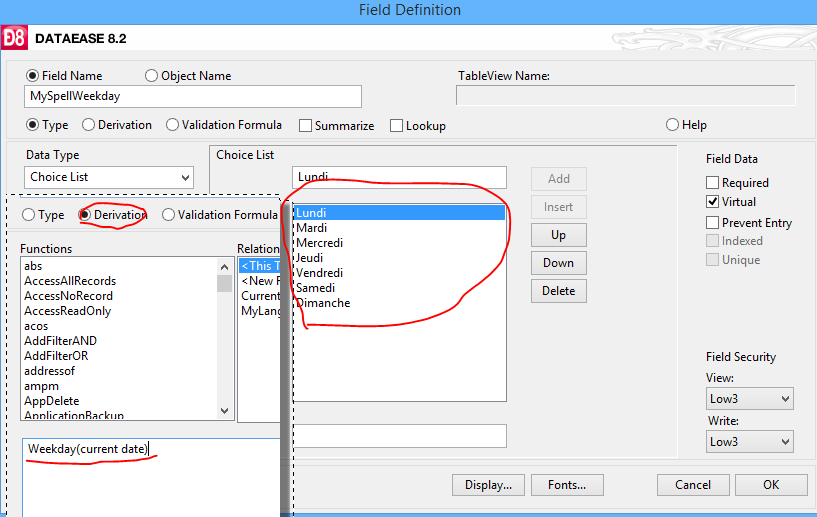Choose Type radio in overlay panel
Screen dimensions: 817x517
tap(29, 215)
